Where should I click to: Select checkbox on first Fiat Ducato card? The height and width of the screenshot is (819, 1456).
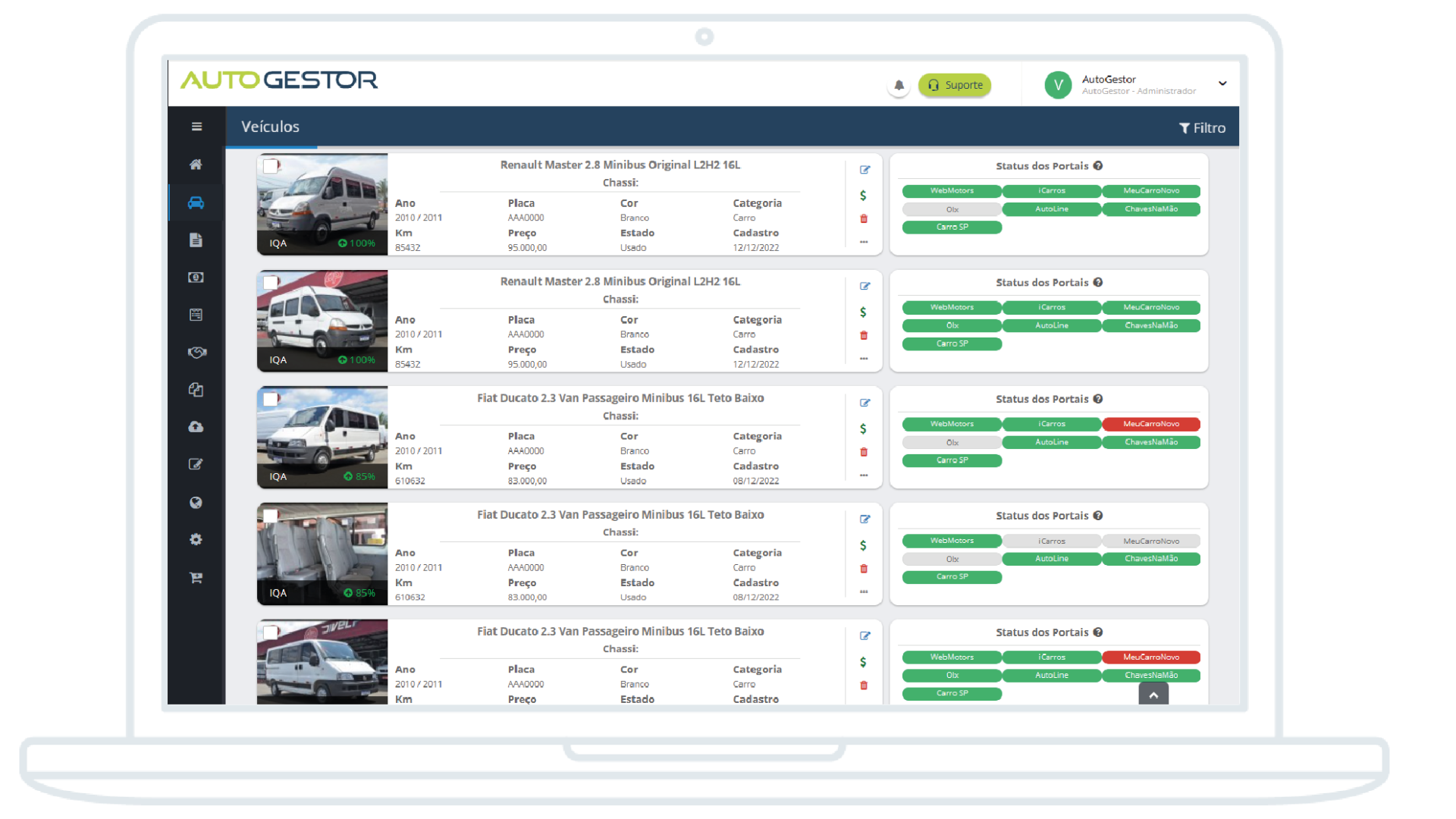(271, 399)
